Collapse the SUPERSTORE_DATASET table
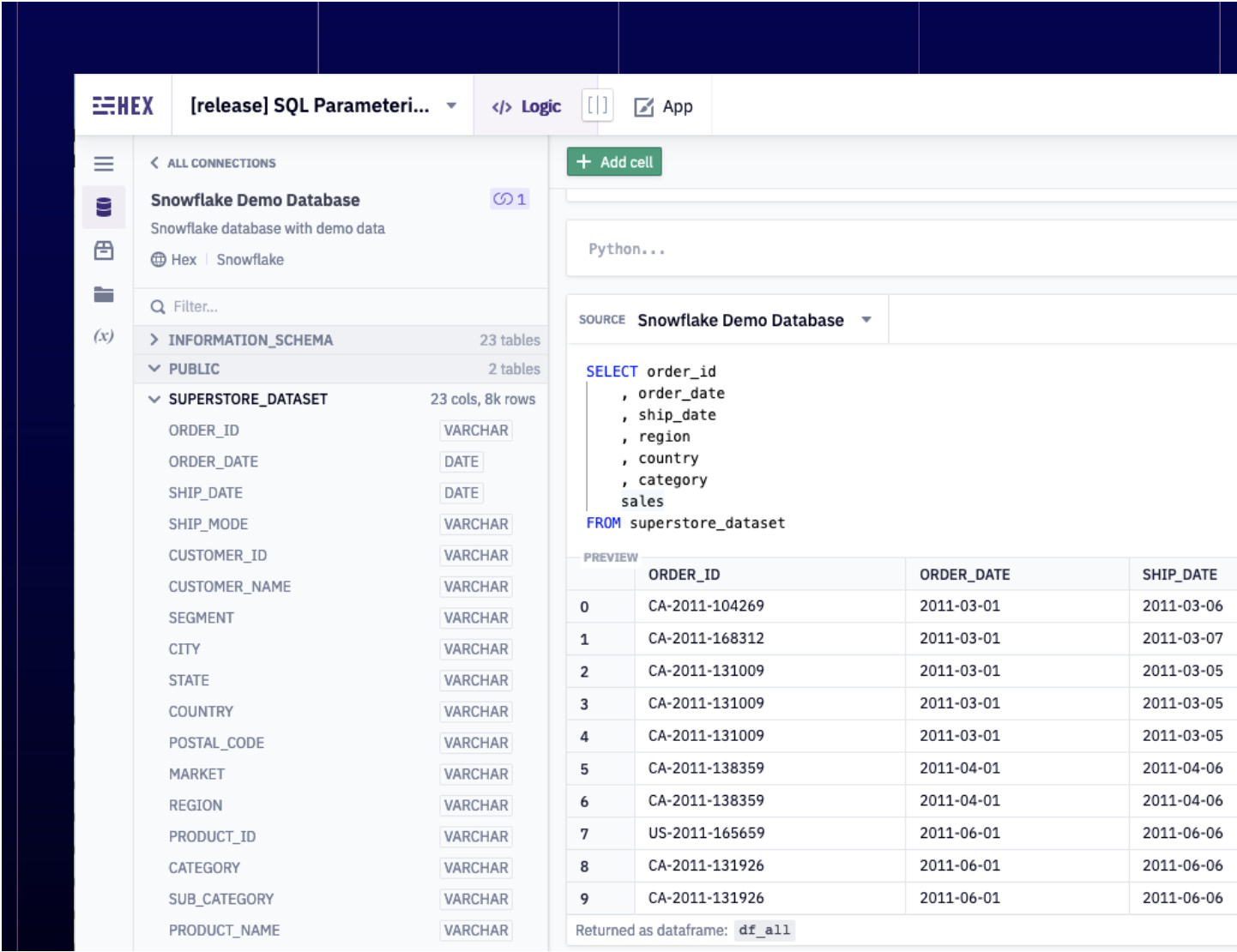The height and width of the screenshot is (952, 1237). (x=154, y=399)
